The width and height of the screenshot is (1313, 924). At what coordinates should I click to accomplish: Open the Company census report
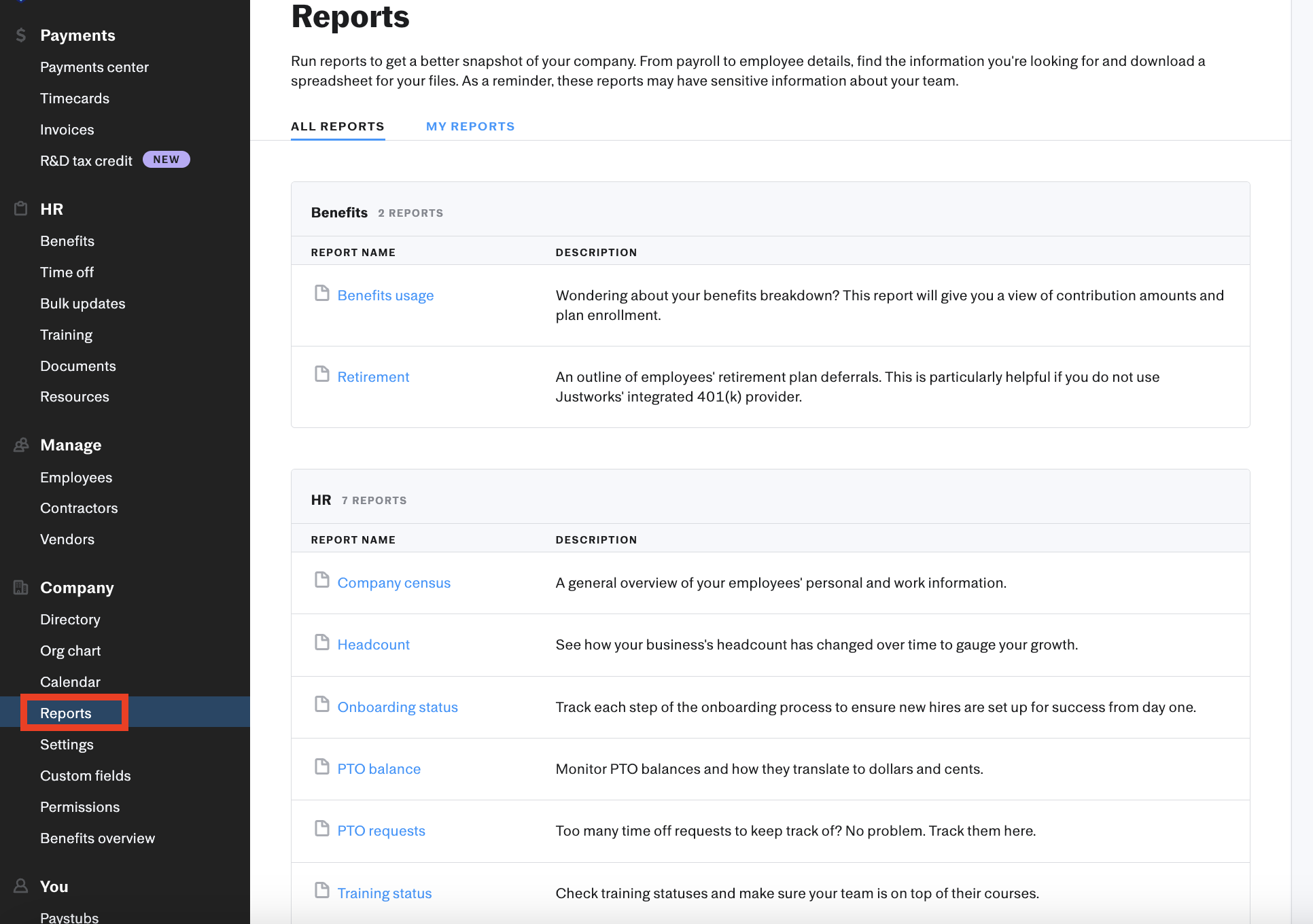393,583
